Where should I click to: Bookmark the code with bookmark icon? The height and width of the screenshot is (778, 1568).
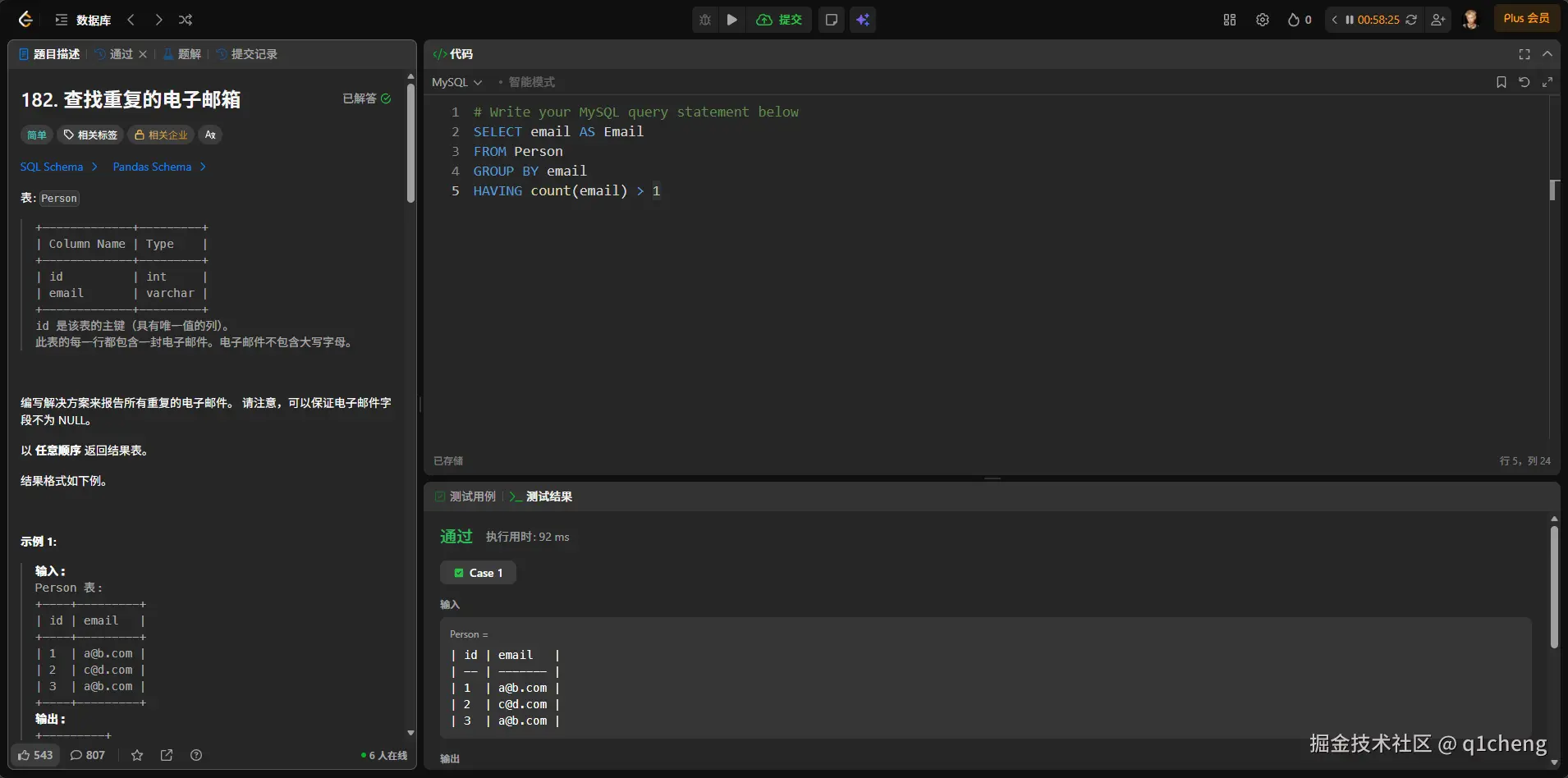tap(1501, 82)
